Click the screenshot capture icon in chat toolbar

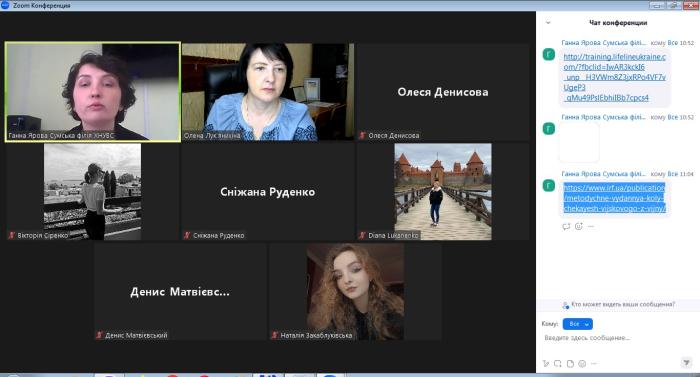558,364
